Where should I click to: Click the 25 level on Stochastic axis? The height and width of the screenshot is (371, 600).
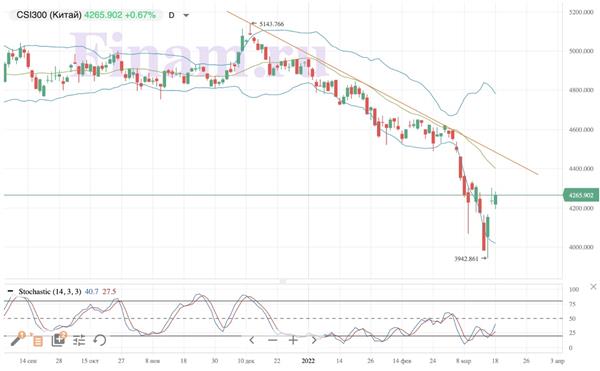click(572, 333)
